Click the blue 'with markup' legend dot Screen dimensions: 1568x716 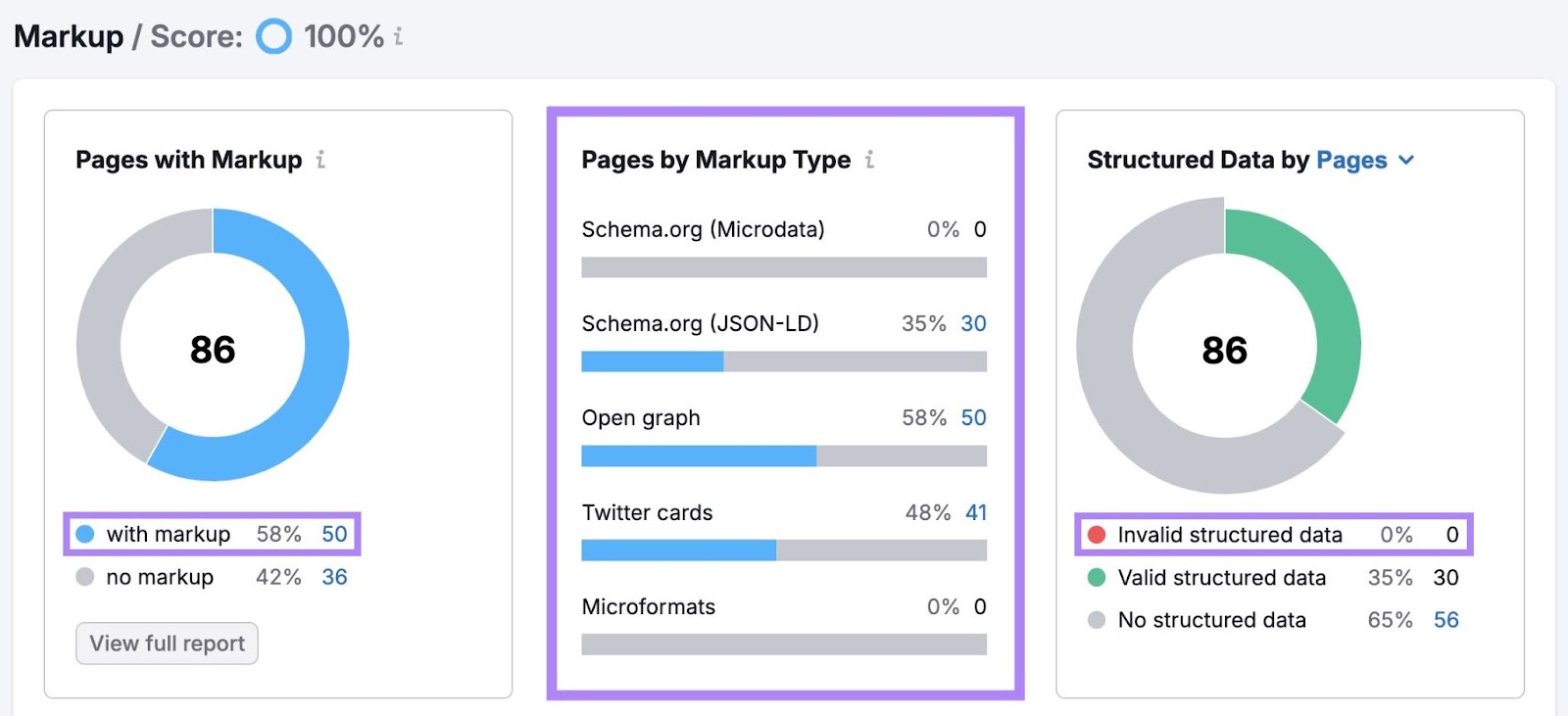[85, 534]
